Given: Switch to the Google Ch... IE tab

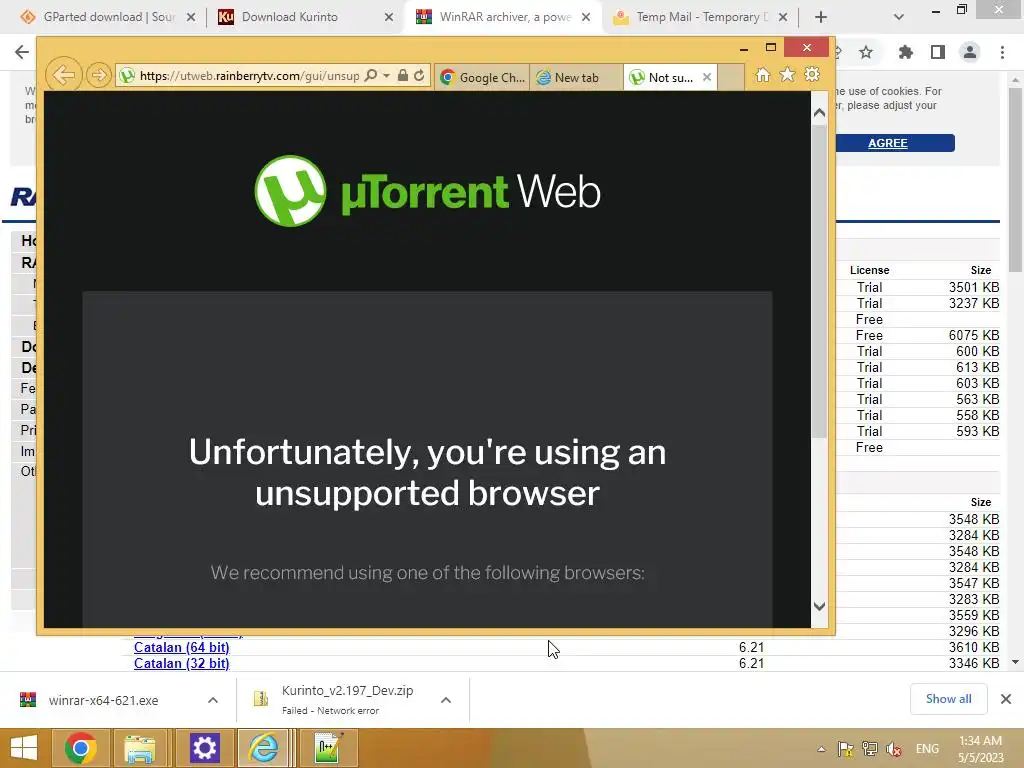Looking at the screenshot, I should (482, 78).
